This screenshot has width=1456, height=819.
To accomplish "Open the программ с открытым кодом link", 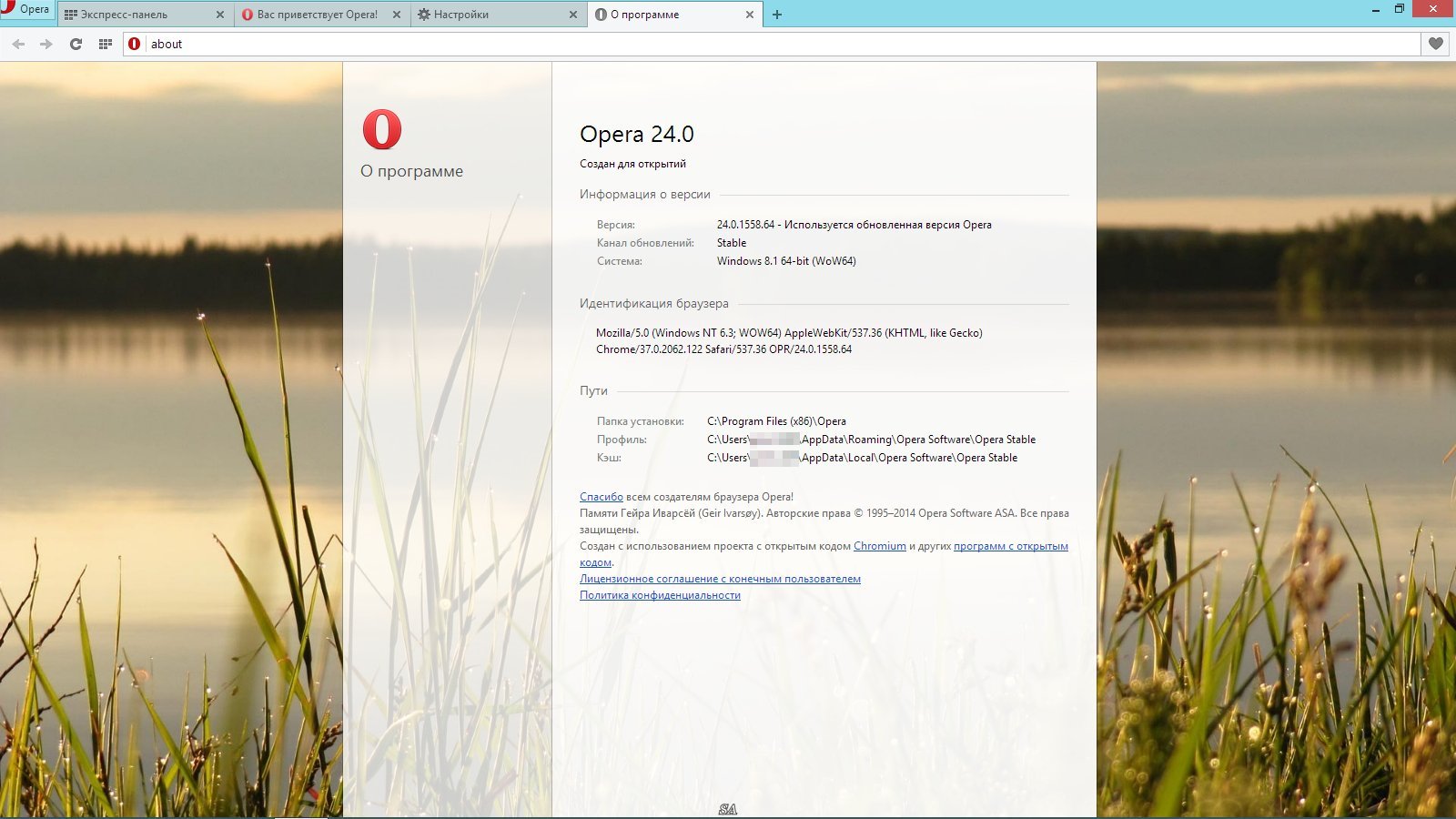I will pos(1010,546).
